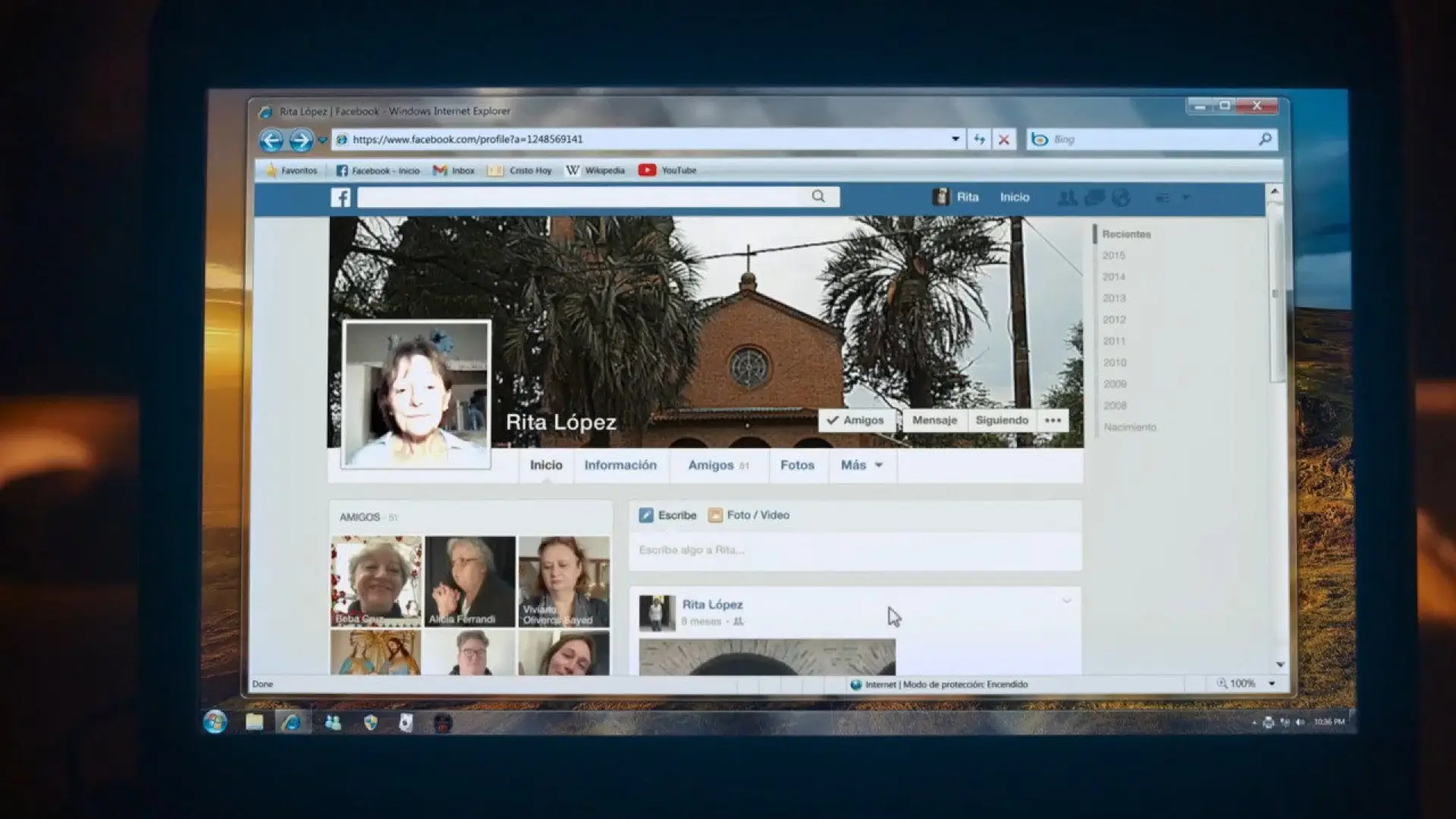Switch to the Fotos tab
Screen dimensions: 1456x819
point(797,465)
